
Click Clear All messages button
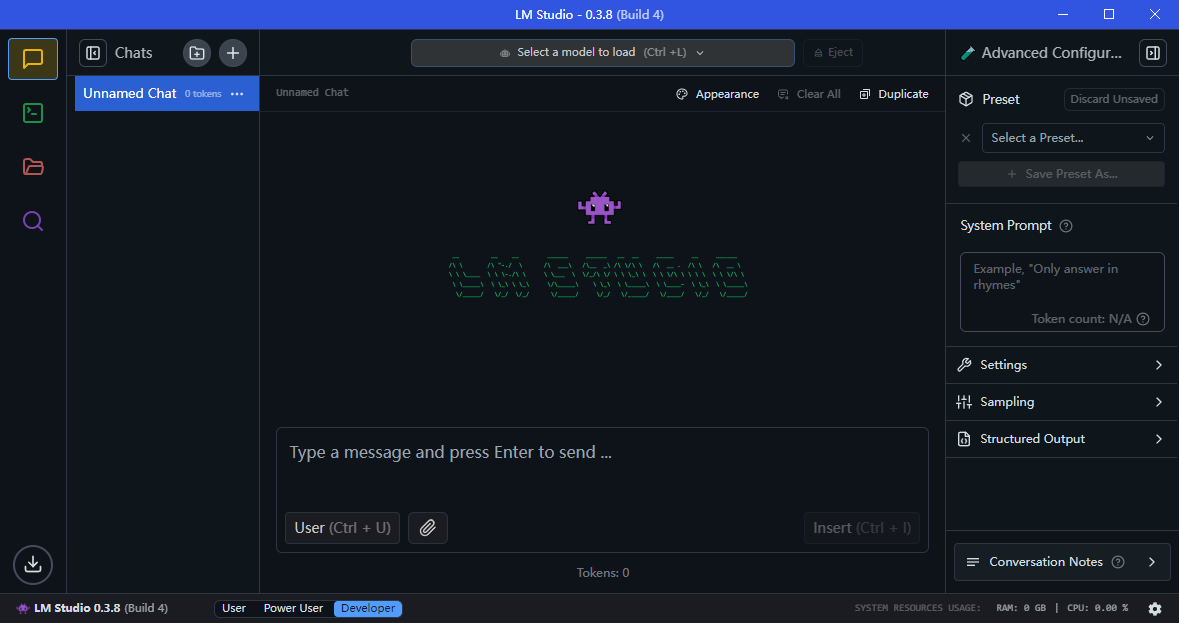click(809, 94)
